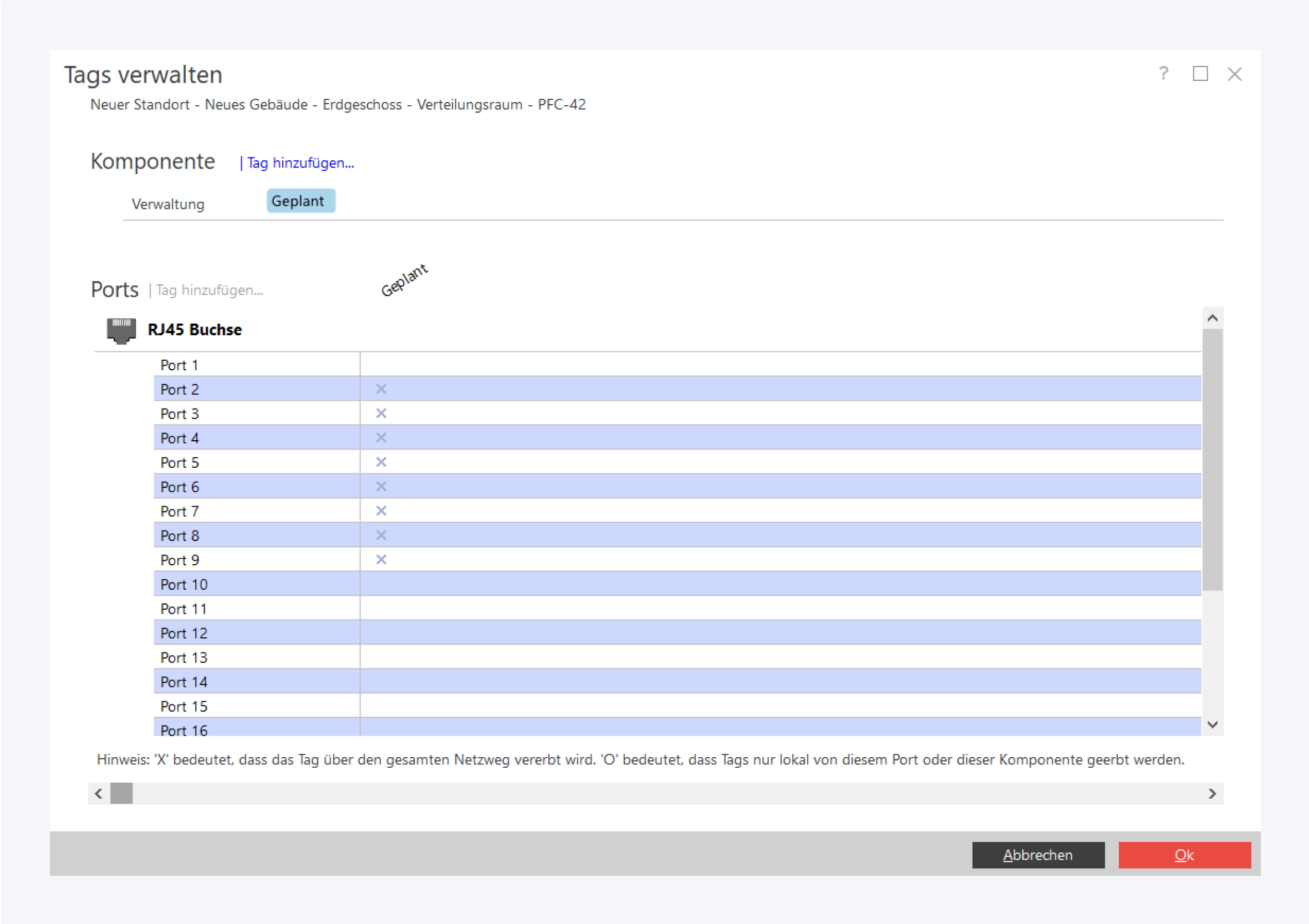Click the help question mark icon
This screenshot has height=924, width=1309.
[x=1163, y=74]
